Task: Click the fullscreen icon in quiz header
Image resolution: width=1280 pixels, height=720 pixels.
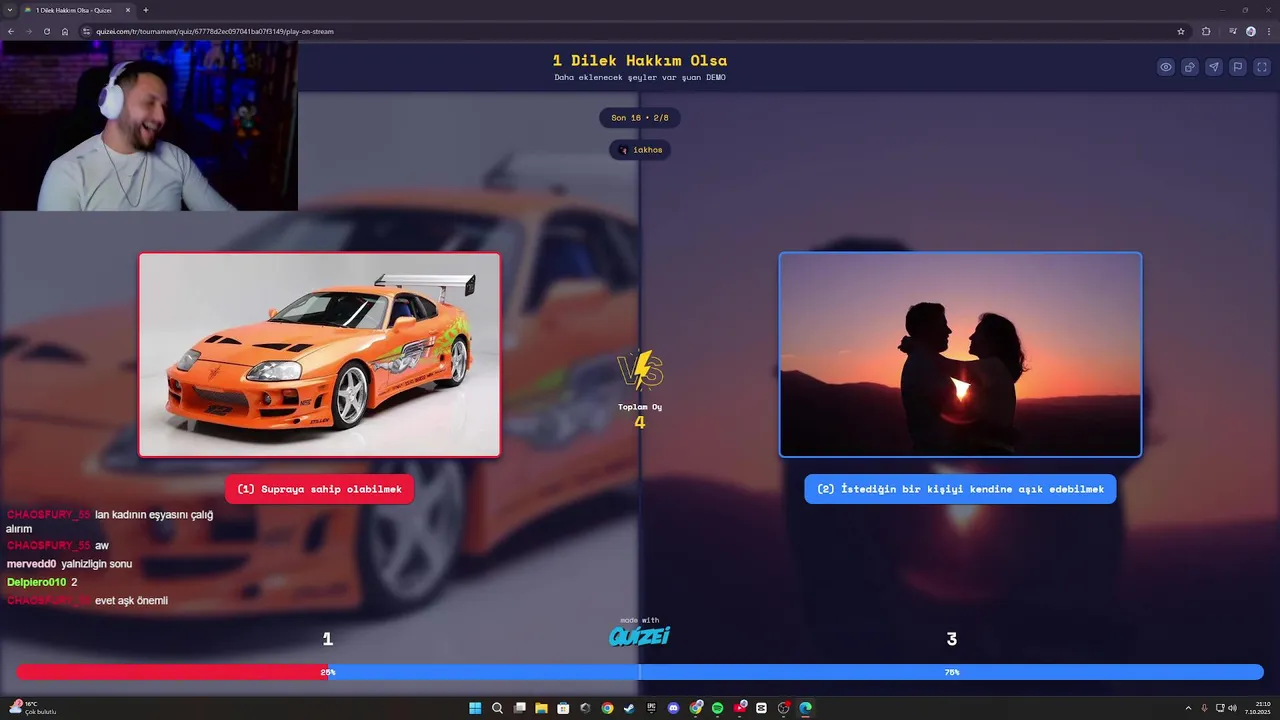Action: (x=1262, y=67)
